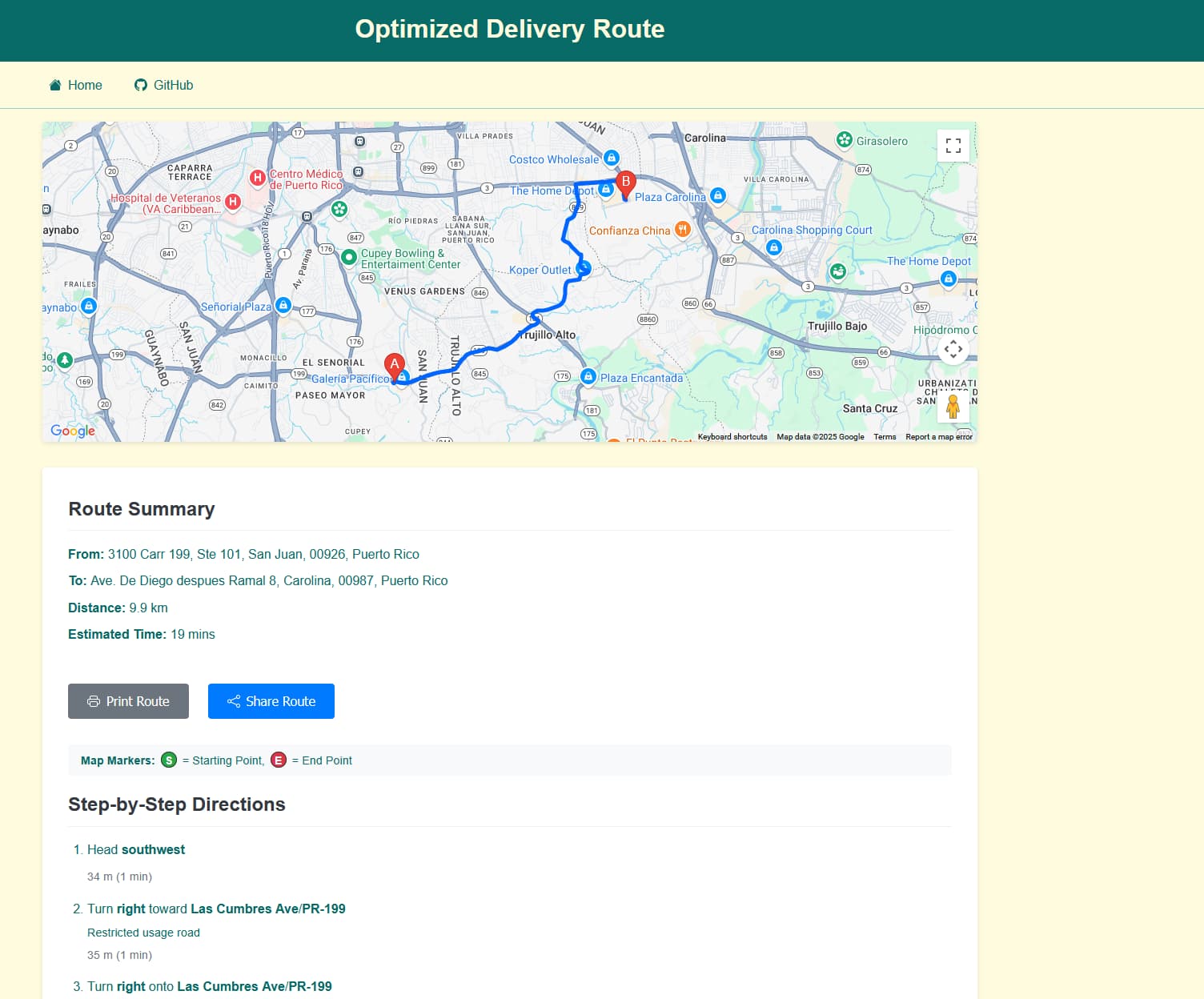Click Cupey Bowling & Entertainment Center pin
1204x999 pixels.
(348, 257)
